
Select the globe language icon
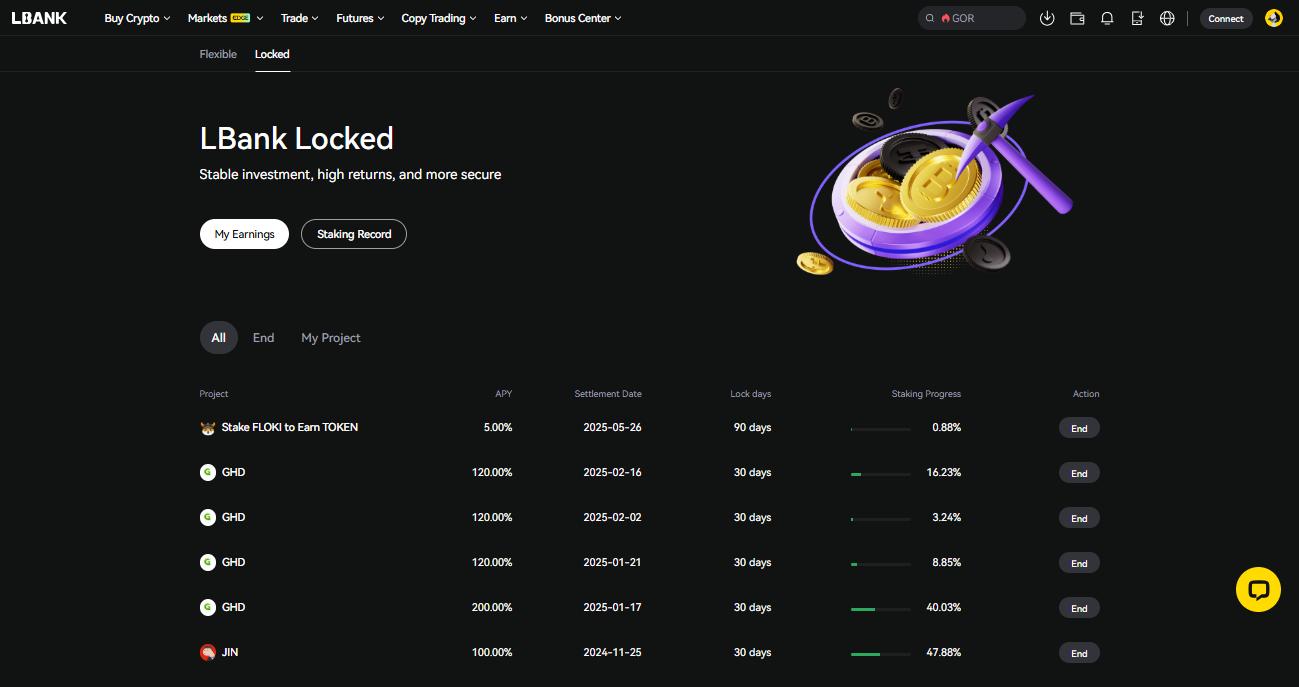[x=1167, y=18]
